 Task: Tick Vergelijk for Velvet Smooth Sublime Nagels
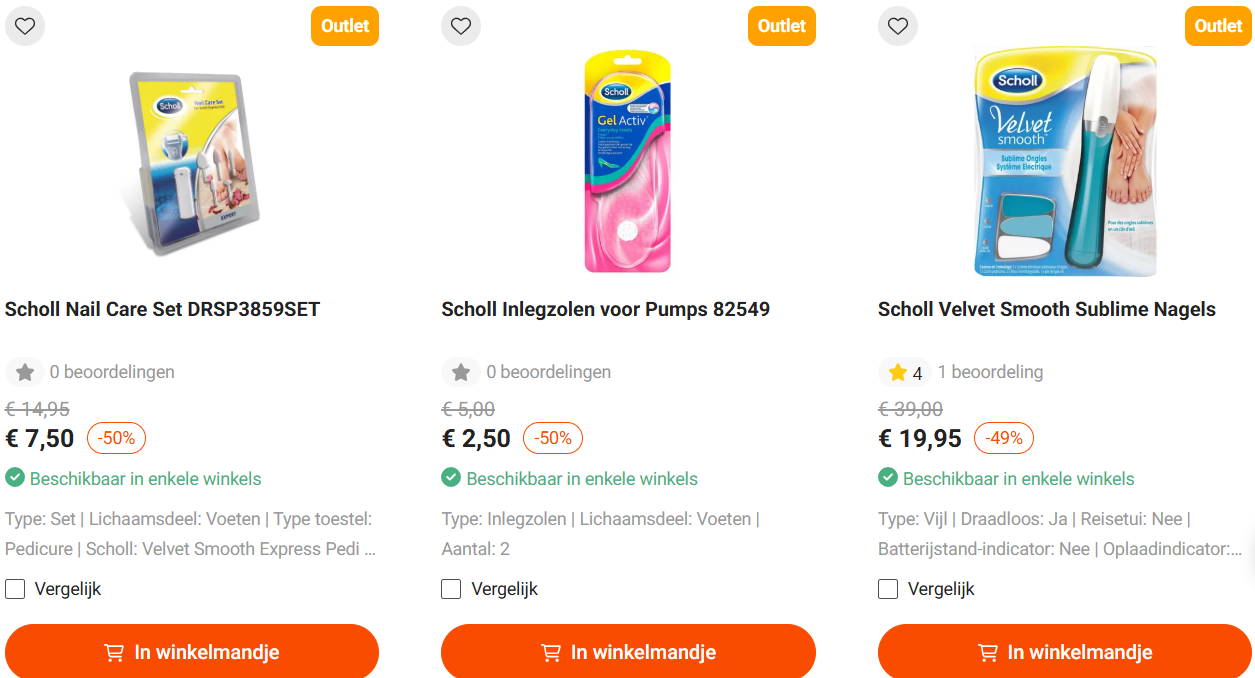click(x=887, y=588)
